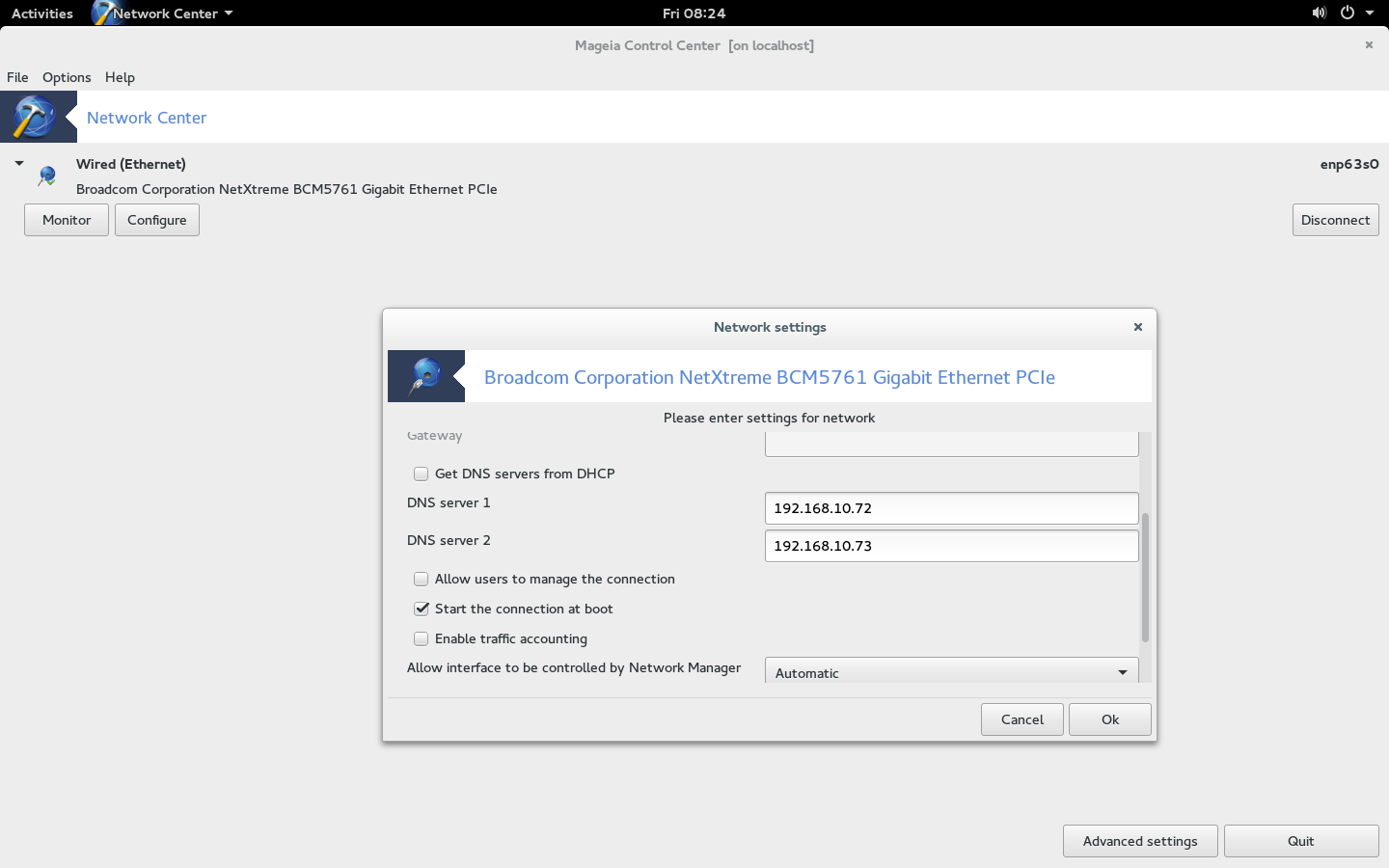Click the network settings dialog header icon

tap(425, 376)
